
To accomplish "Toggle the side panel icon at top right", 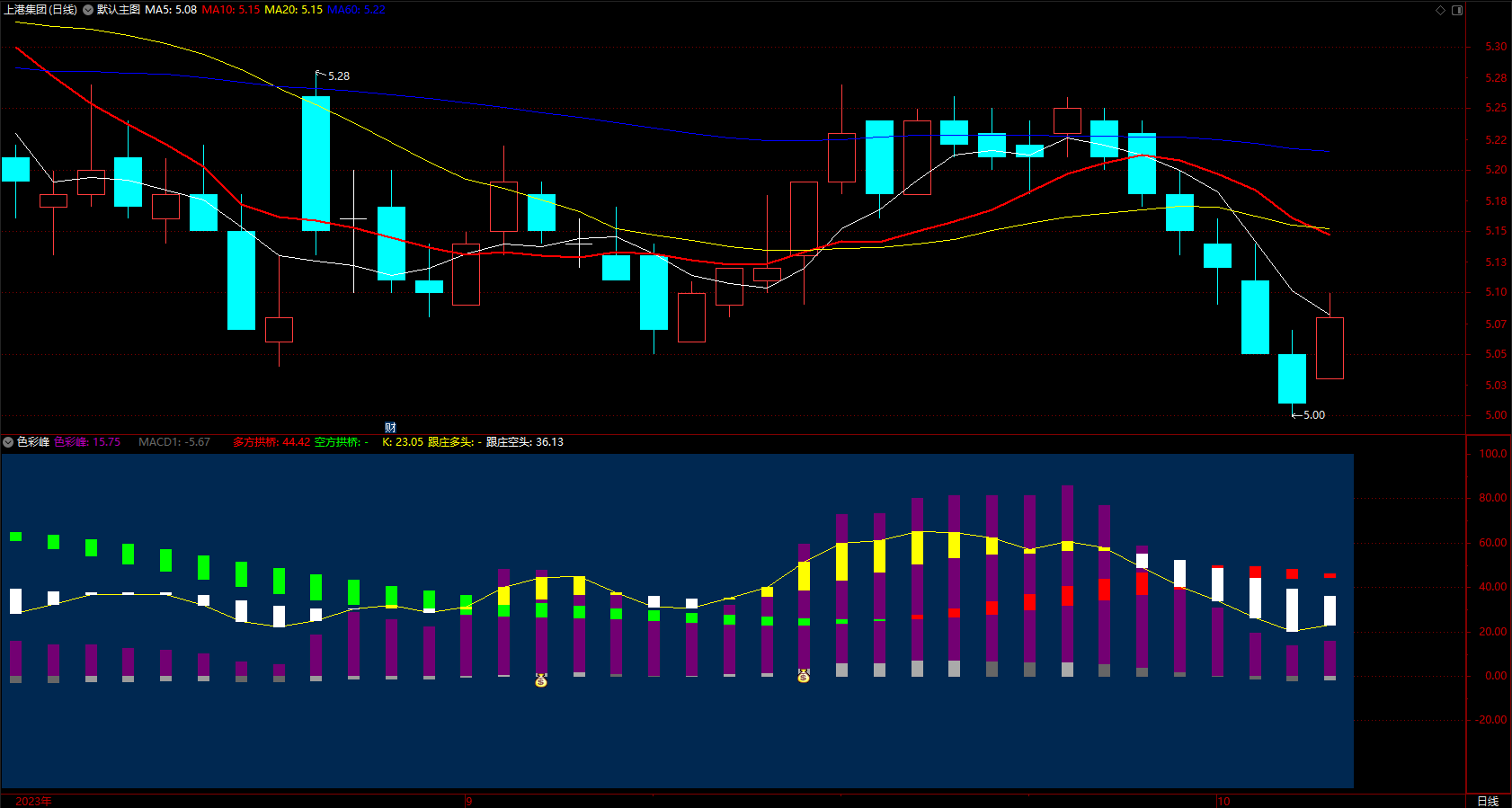I will (x=1457, y=10).
